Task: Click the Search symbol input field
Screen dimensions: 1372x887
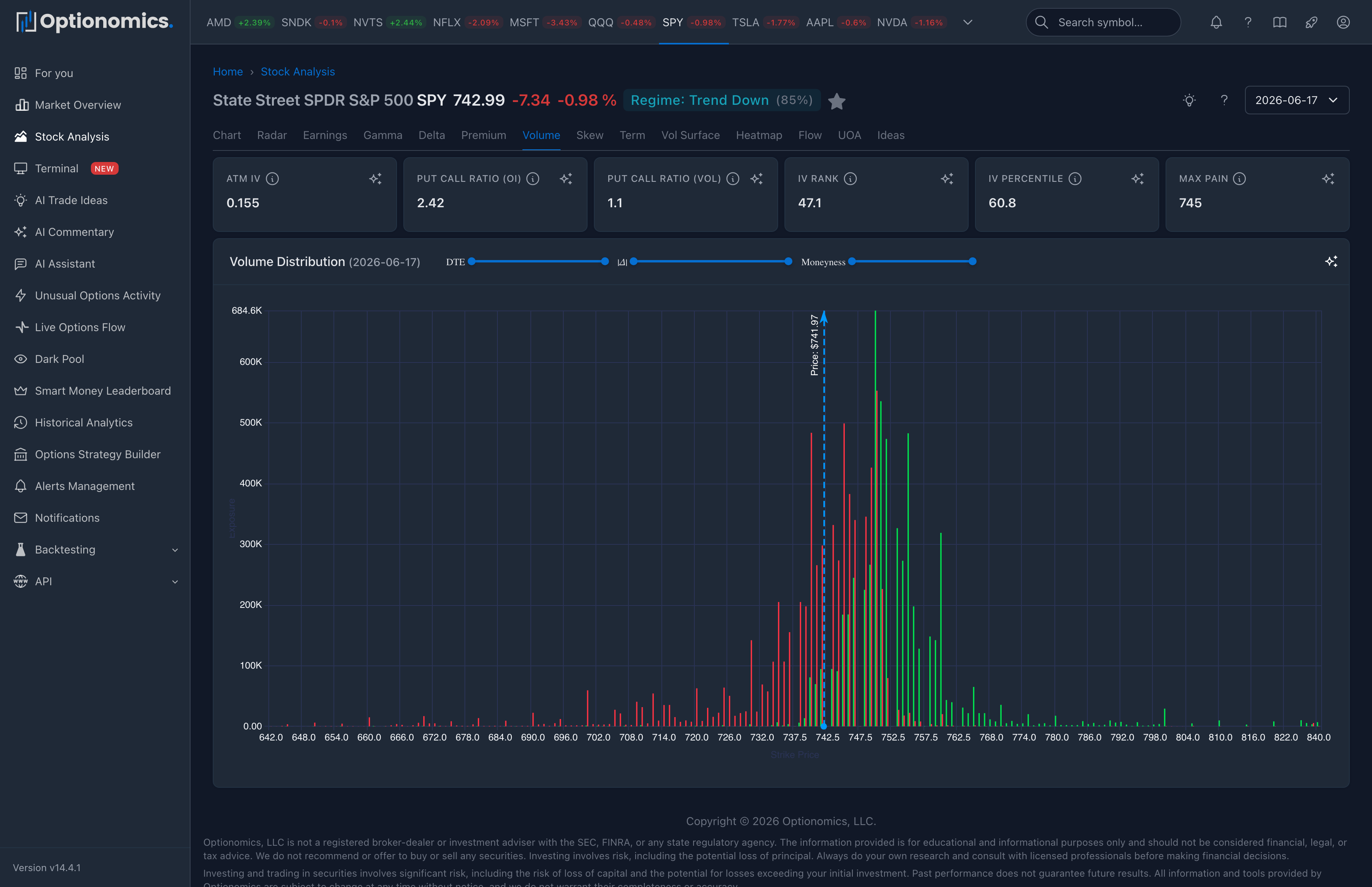Action: tap(1103, 23)
